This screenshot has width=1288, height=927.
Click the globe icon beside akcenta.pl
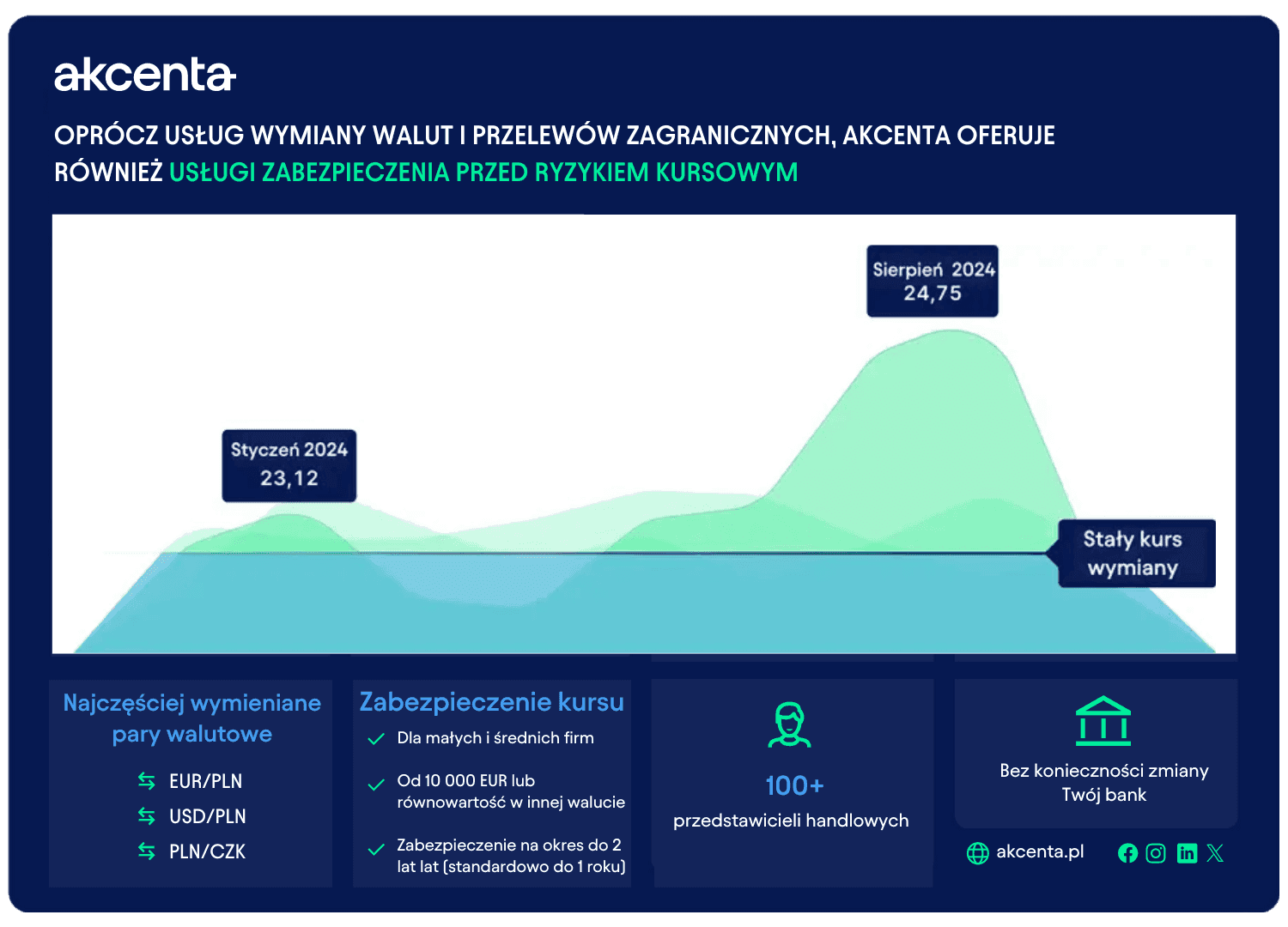coord(978,853)
